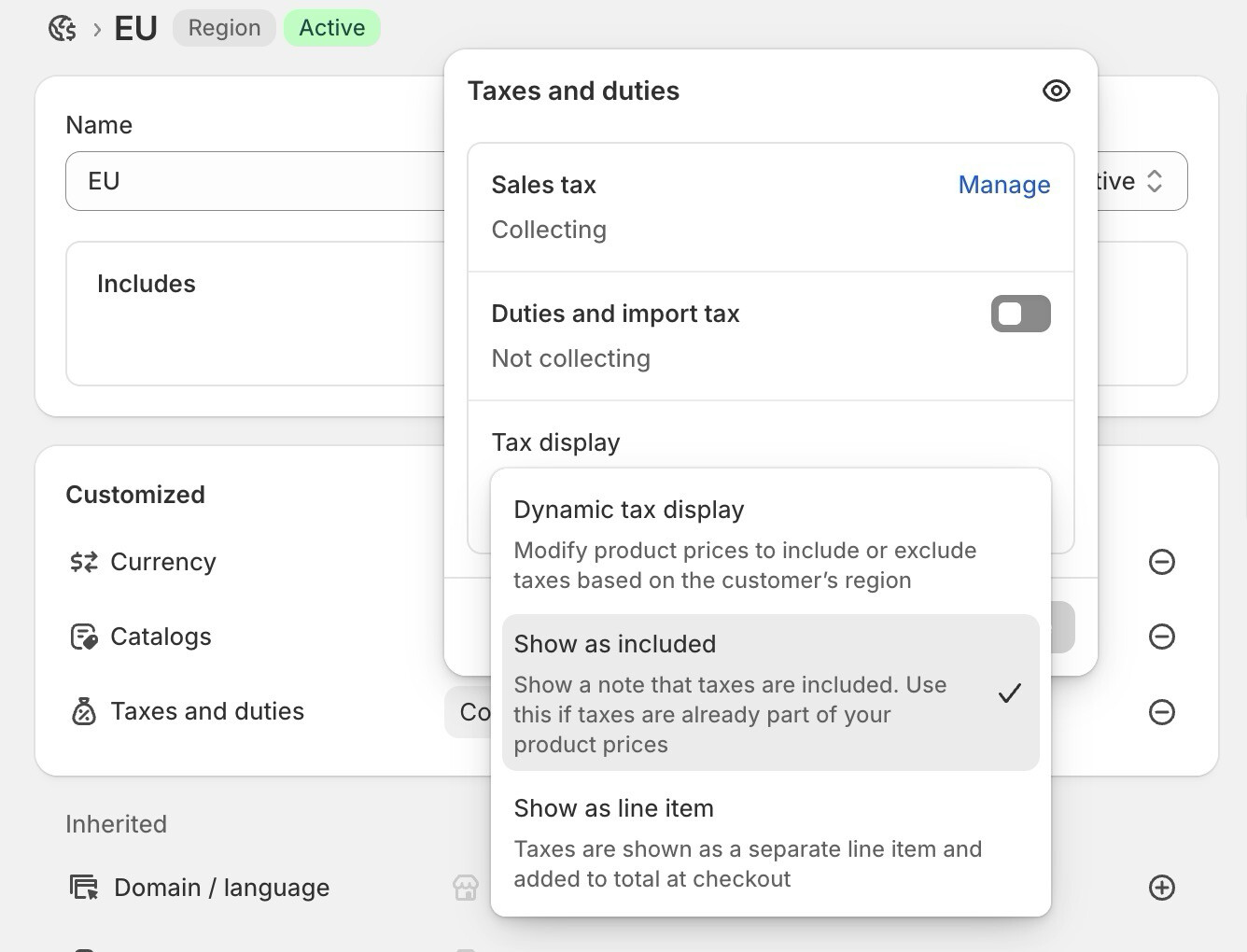Click the Markets globe icon in breadcrumb
The height and width of the screenshot is (952, 1247).
click(x=63, y=29)
